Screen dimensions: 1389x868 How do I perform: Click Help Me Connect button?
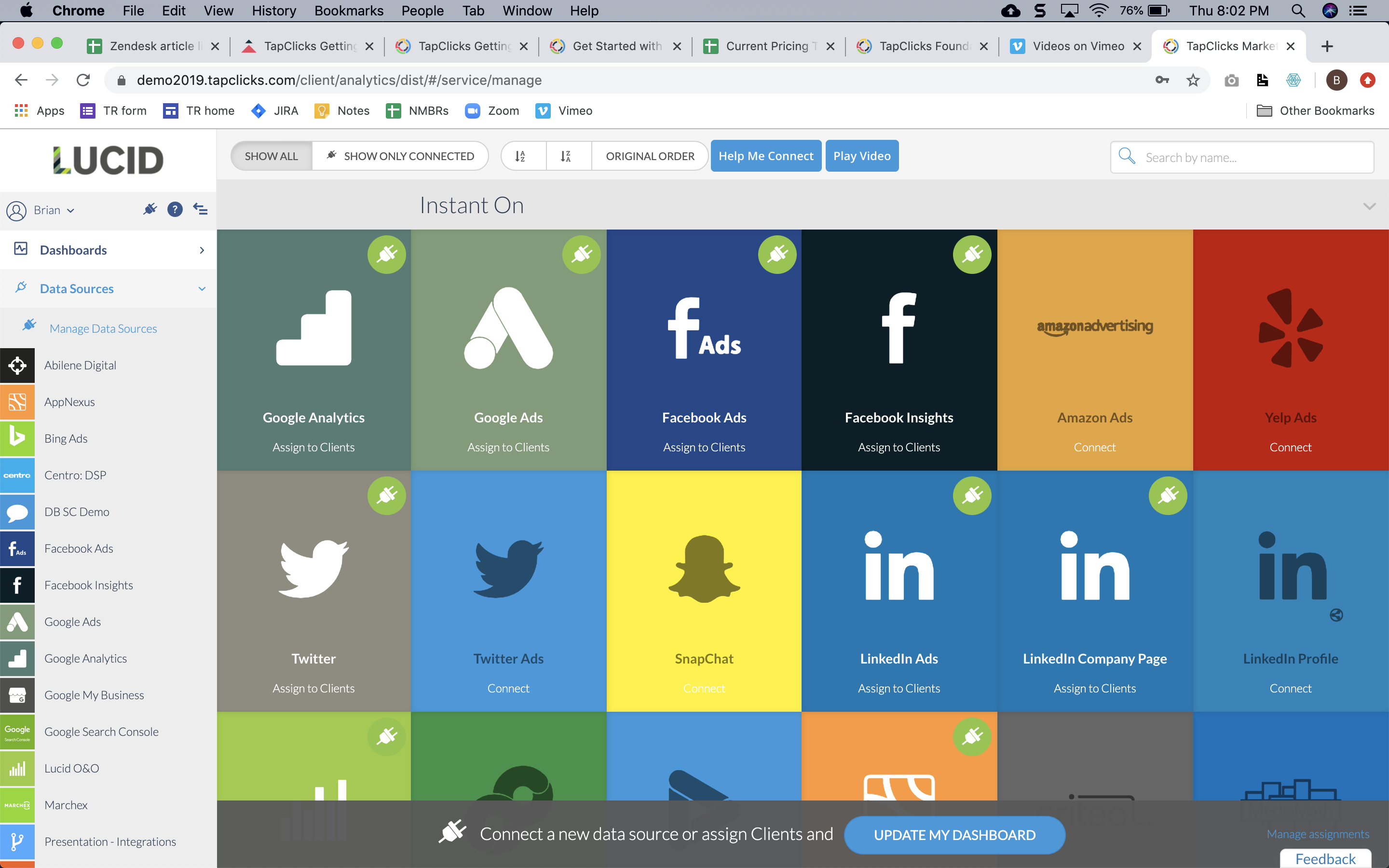(766, 156)
